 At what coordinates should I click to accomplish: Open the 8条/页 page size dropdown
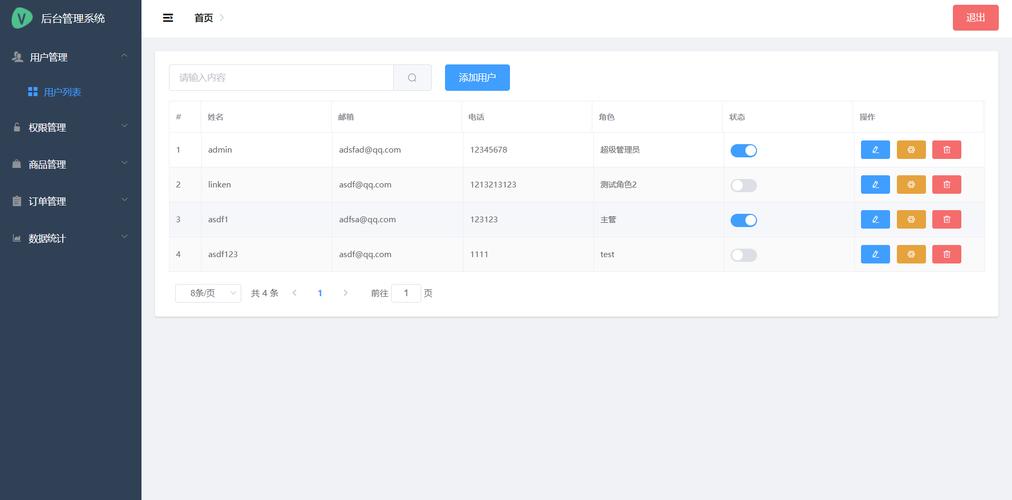(208, 293)
